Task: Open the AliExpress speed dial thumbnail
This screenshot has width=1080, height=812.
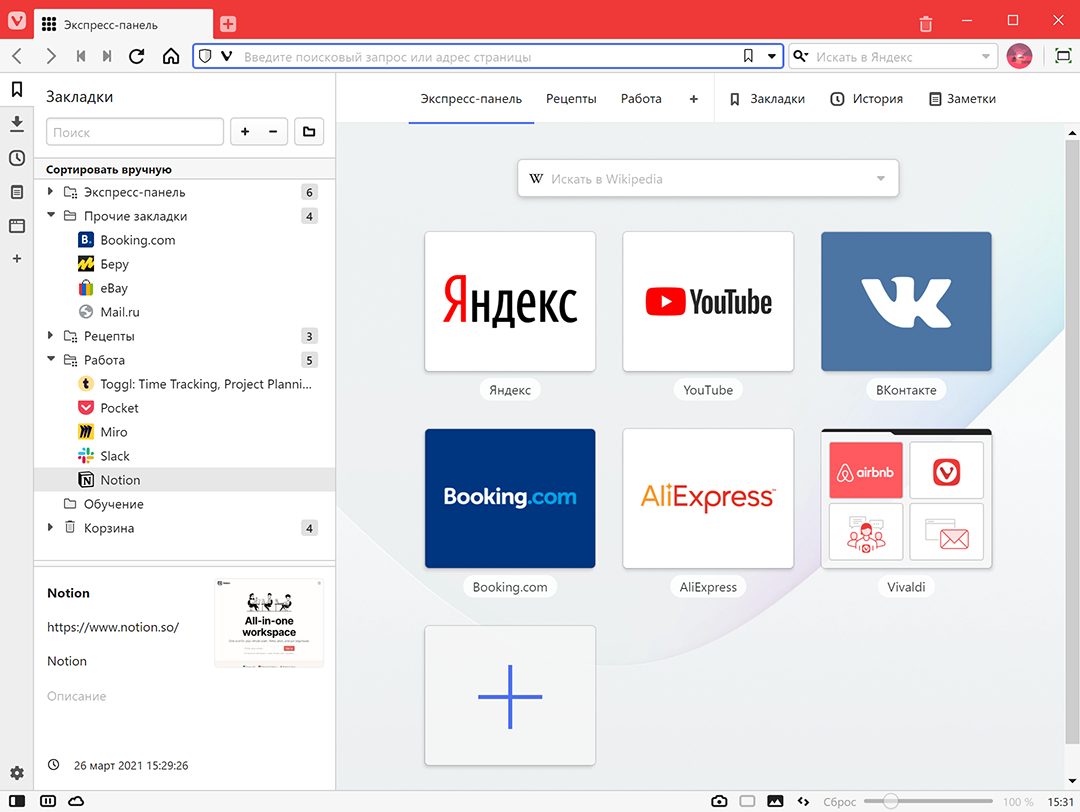Action: (708, 499)
